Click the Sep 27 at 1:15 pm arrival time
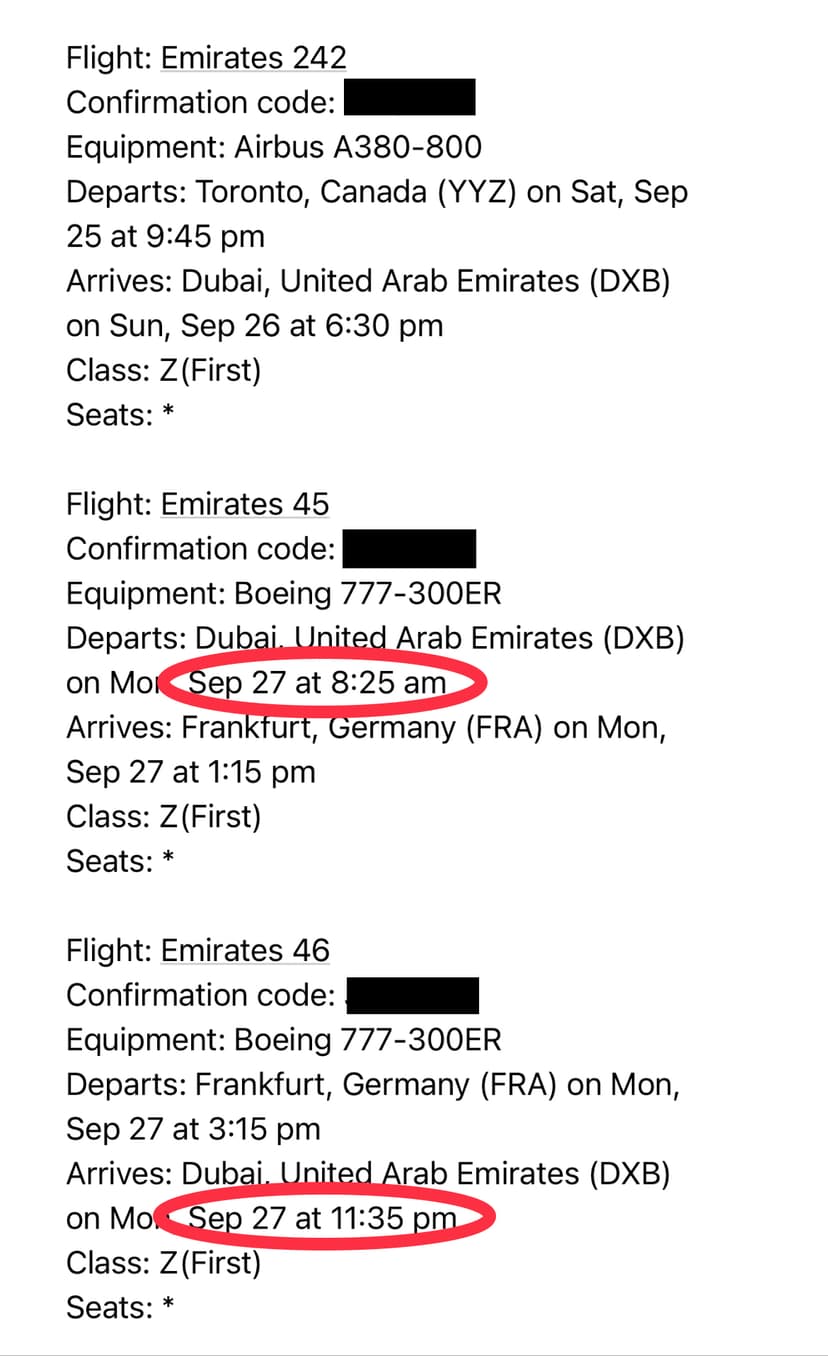828x1356 pixels. [x=190, y=772]
